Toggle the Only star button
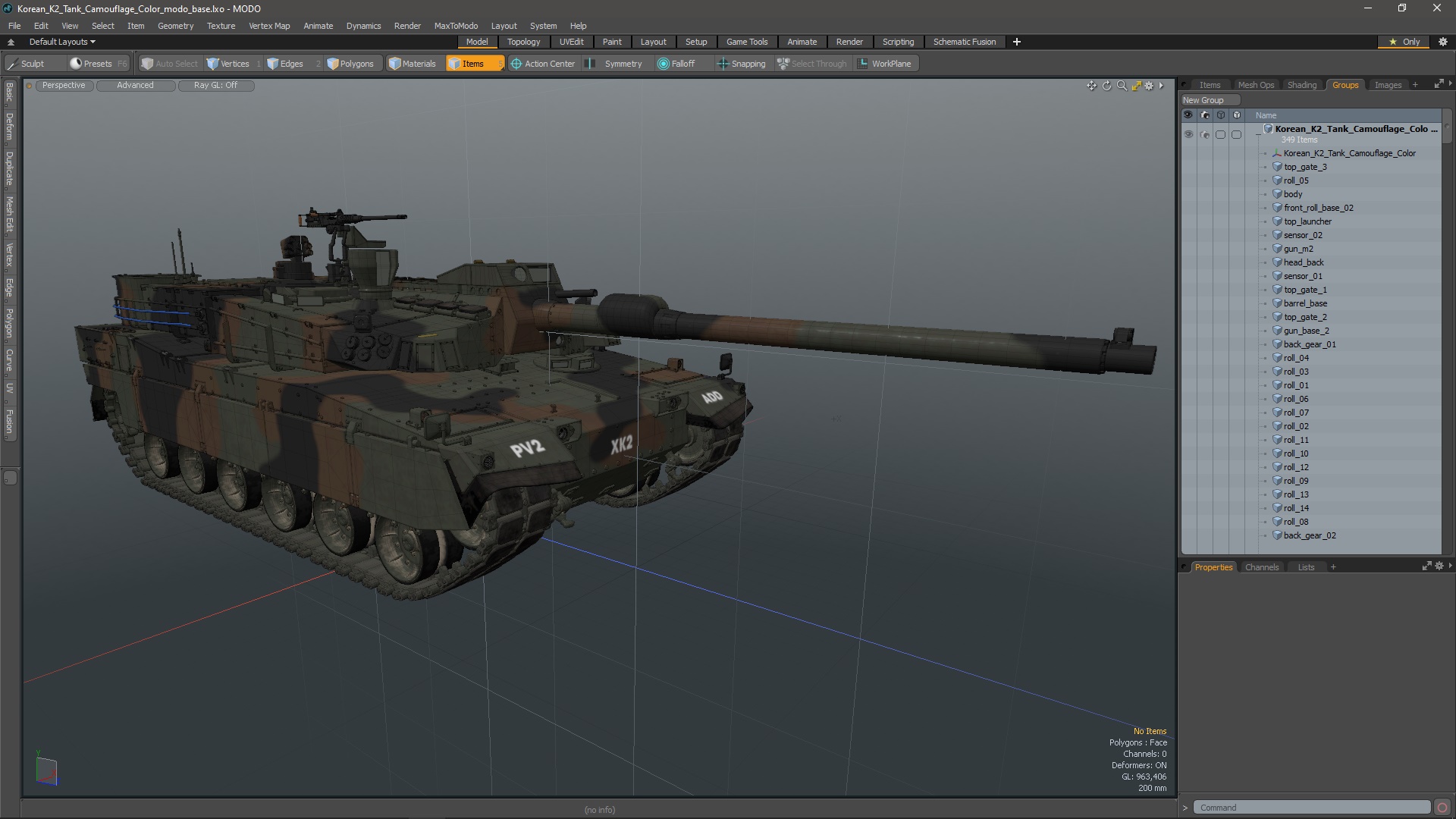The image size is (1456, 819). coord(1404,42)
